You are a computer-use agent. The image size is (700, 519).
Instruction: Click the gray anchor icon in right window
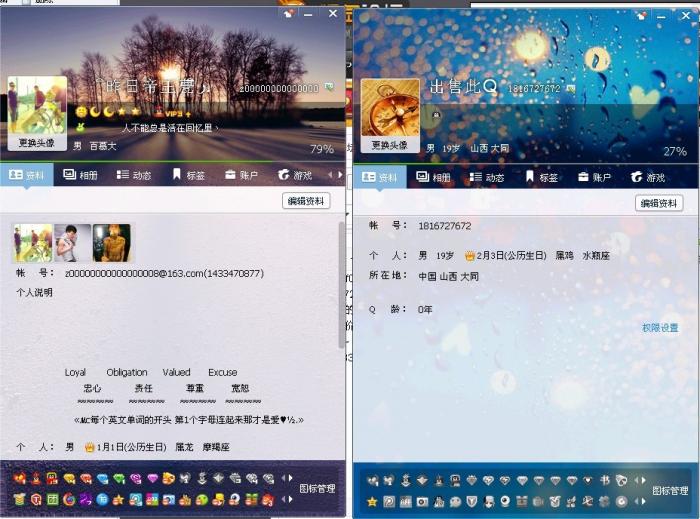[x=406, y=480]
